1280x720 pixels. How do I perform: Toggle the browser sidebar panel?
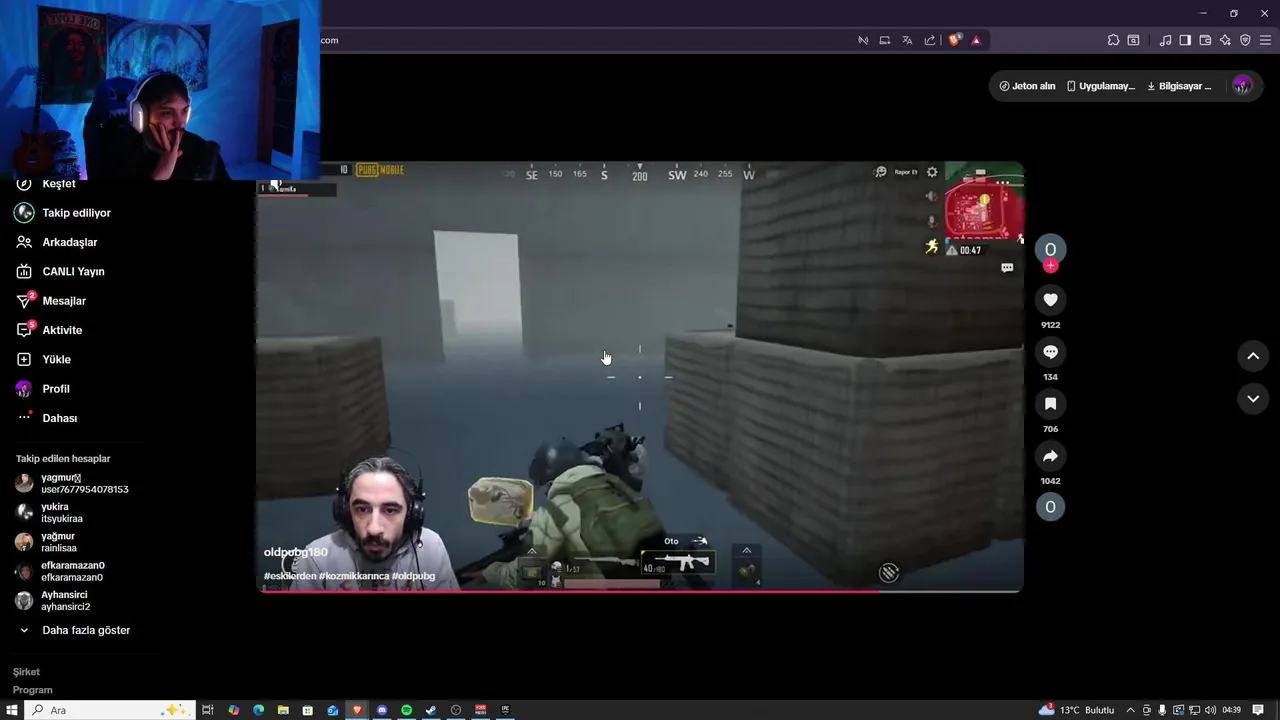pos(1185,40)
